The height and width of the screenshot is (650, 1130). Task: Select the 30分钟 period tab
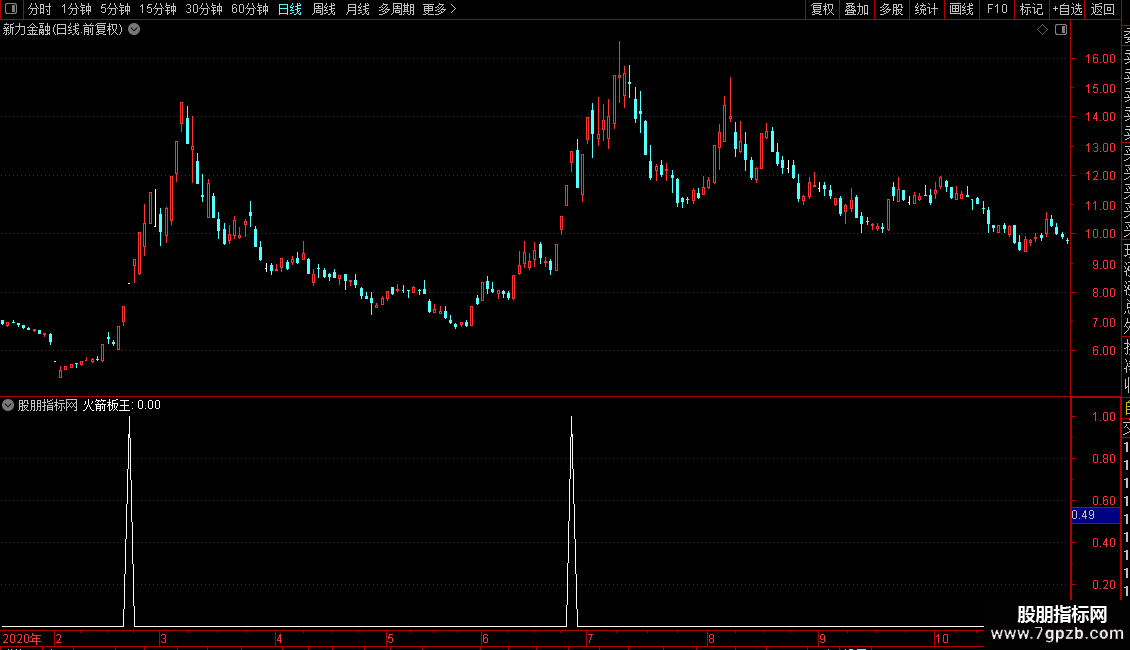204,9
